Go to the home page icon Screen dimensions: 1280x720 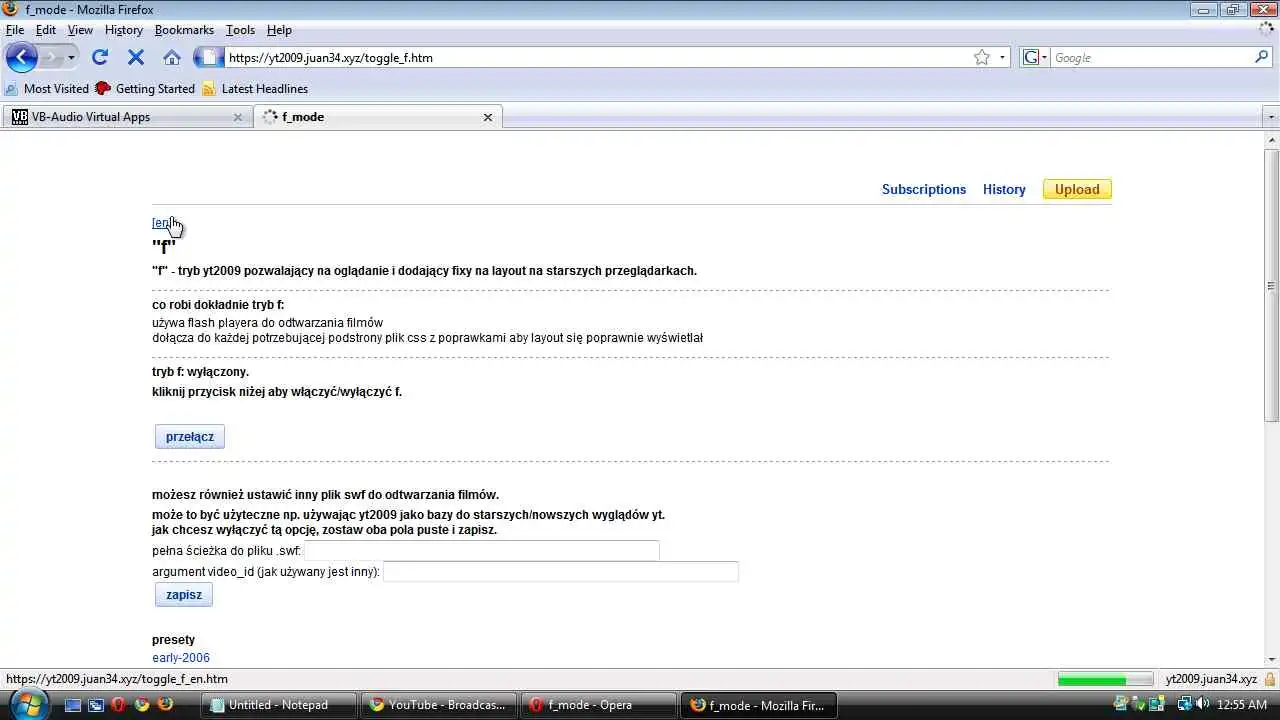[x=172, y=57]
